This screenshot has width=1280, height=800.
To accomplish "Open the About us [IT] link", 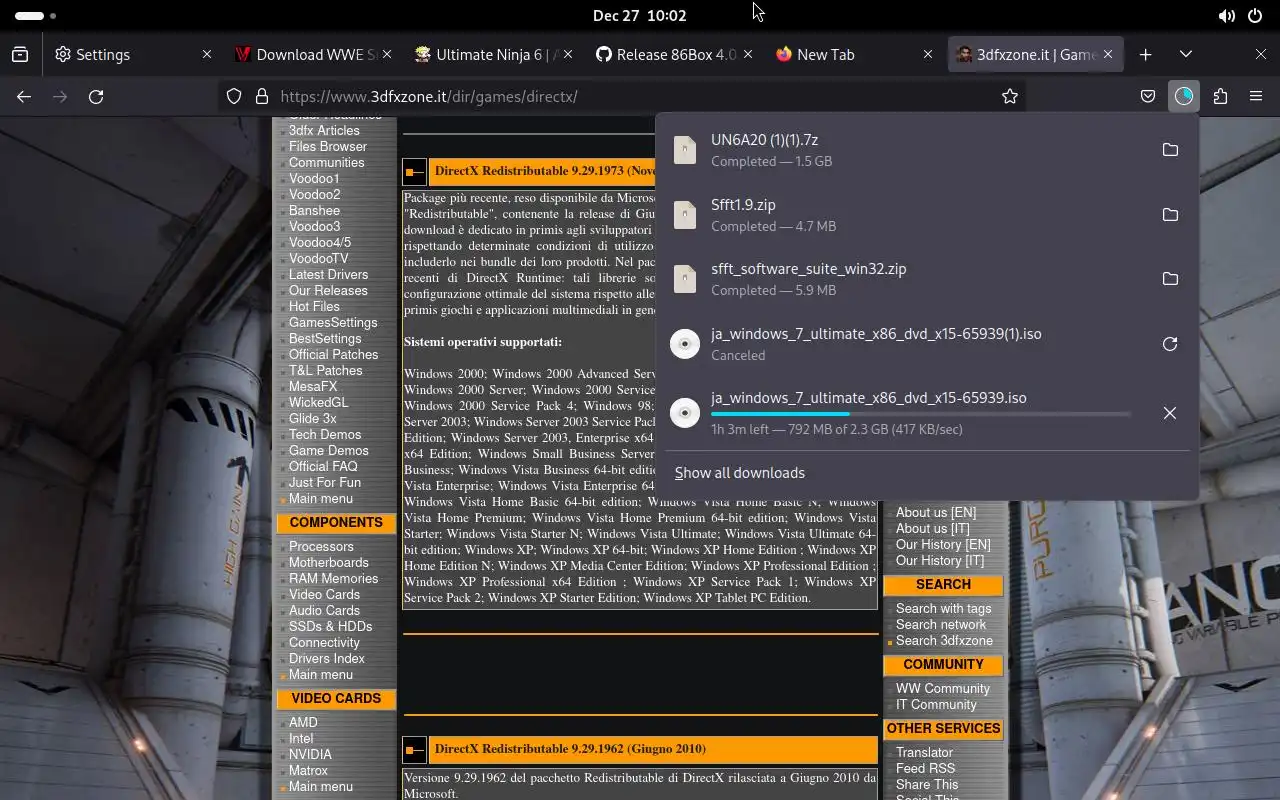I will pyautogui.click(x=932, y=529).
